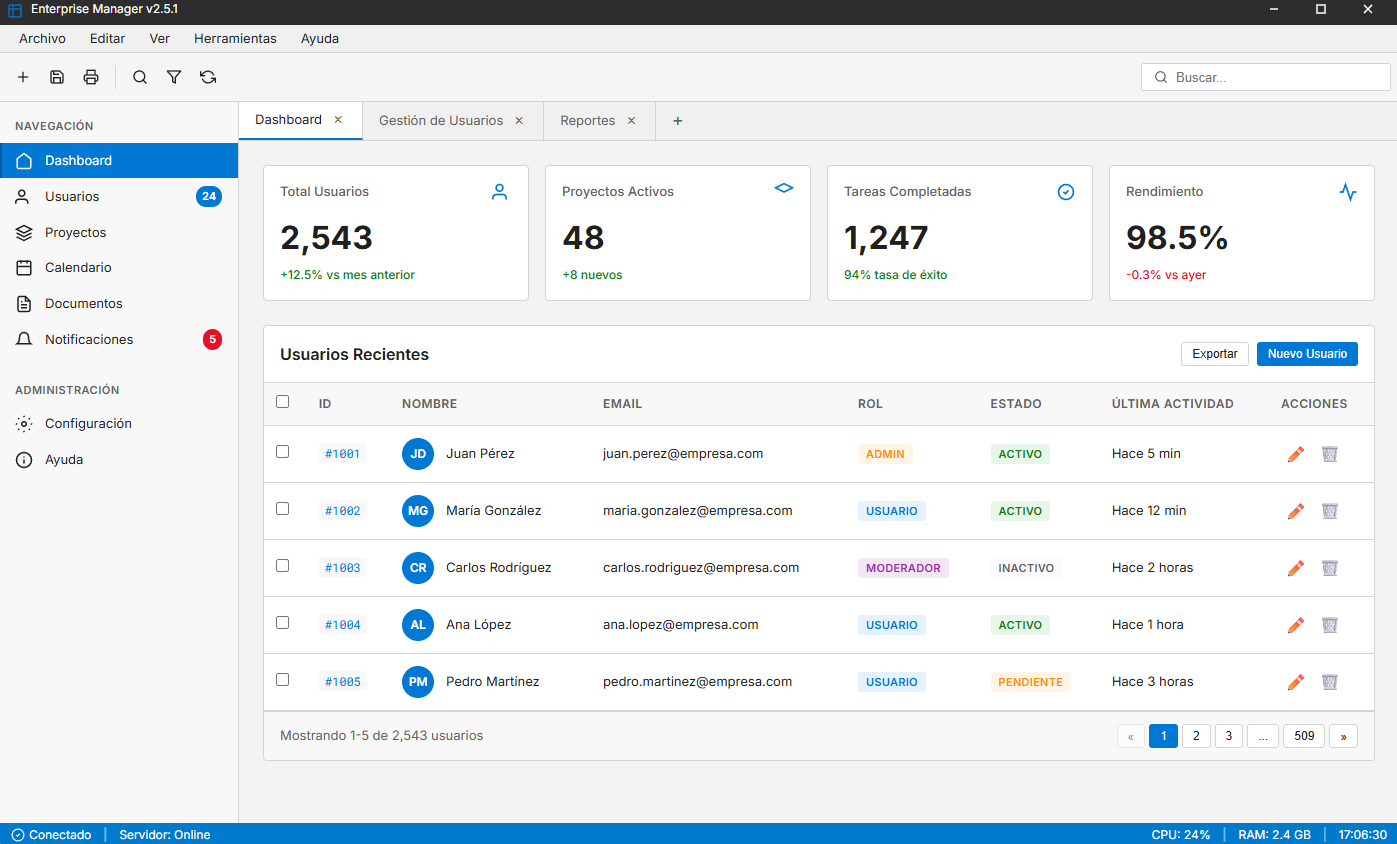1397x844 pixels.
Task: Click the #1003 ID link
Action: click(343, 568)
